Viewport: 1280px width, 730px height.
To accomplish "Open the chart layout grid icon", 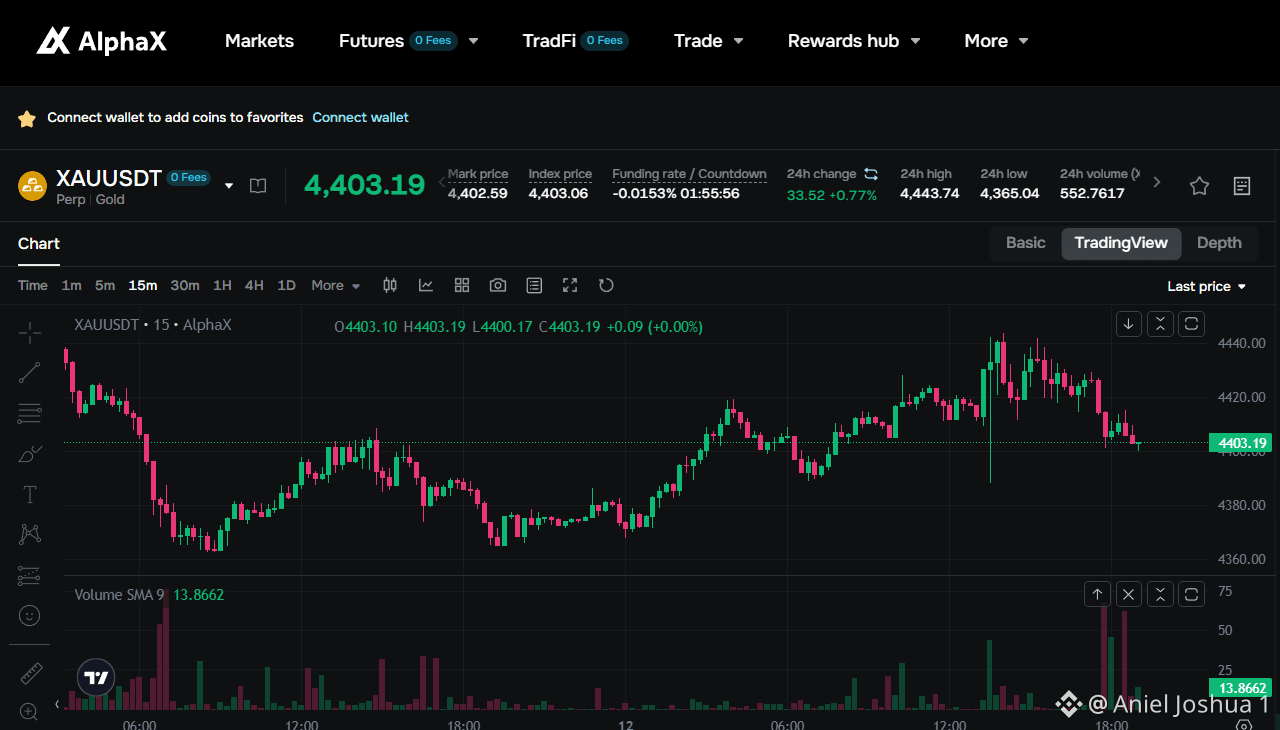I will coord(462,285).
